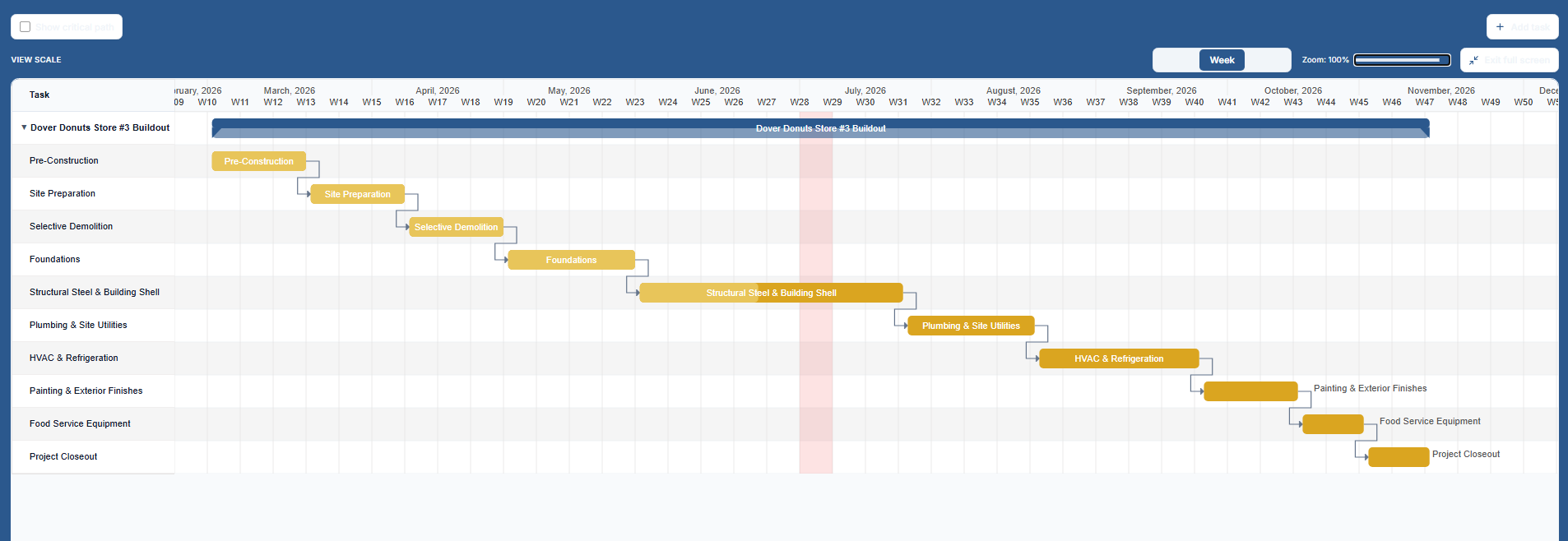
Task: Click the Dover Donuts Store #3 Buildout summary bar
Action: [x=820, y=128]
